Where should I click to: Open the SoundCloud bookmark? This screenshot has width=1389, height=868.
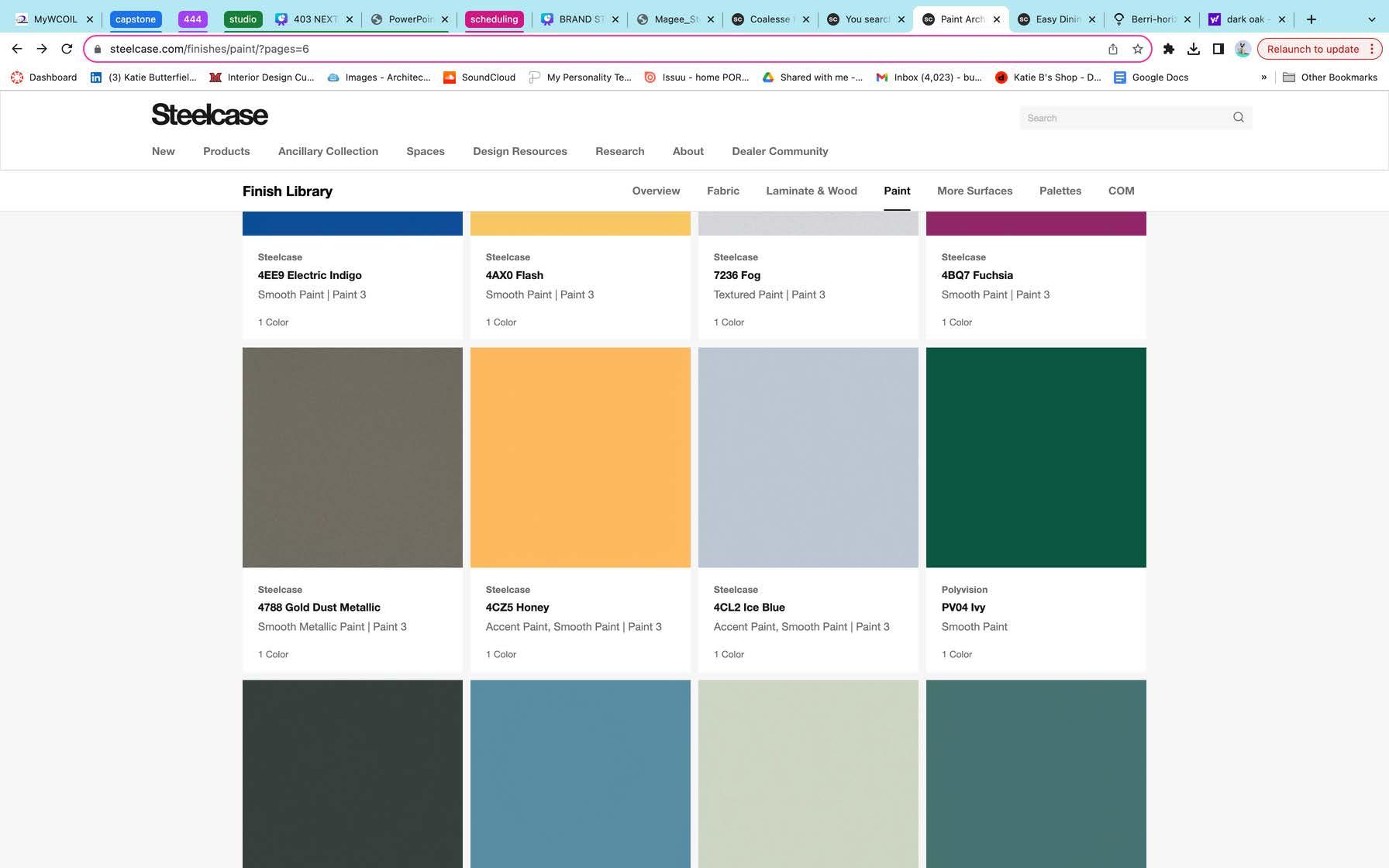(479, 77)
